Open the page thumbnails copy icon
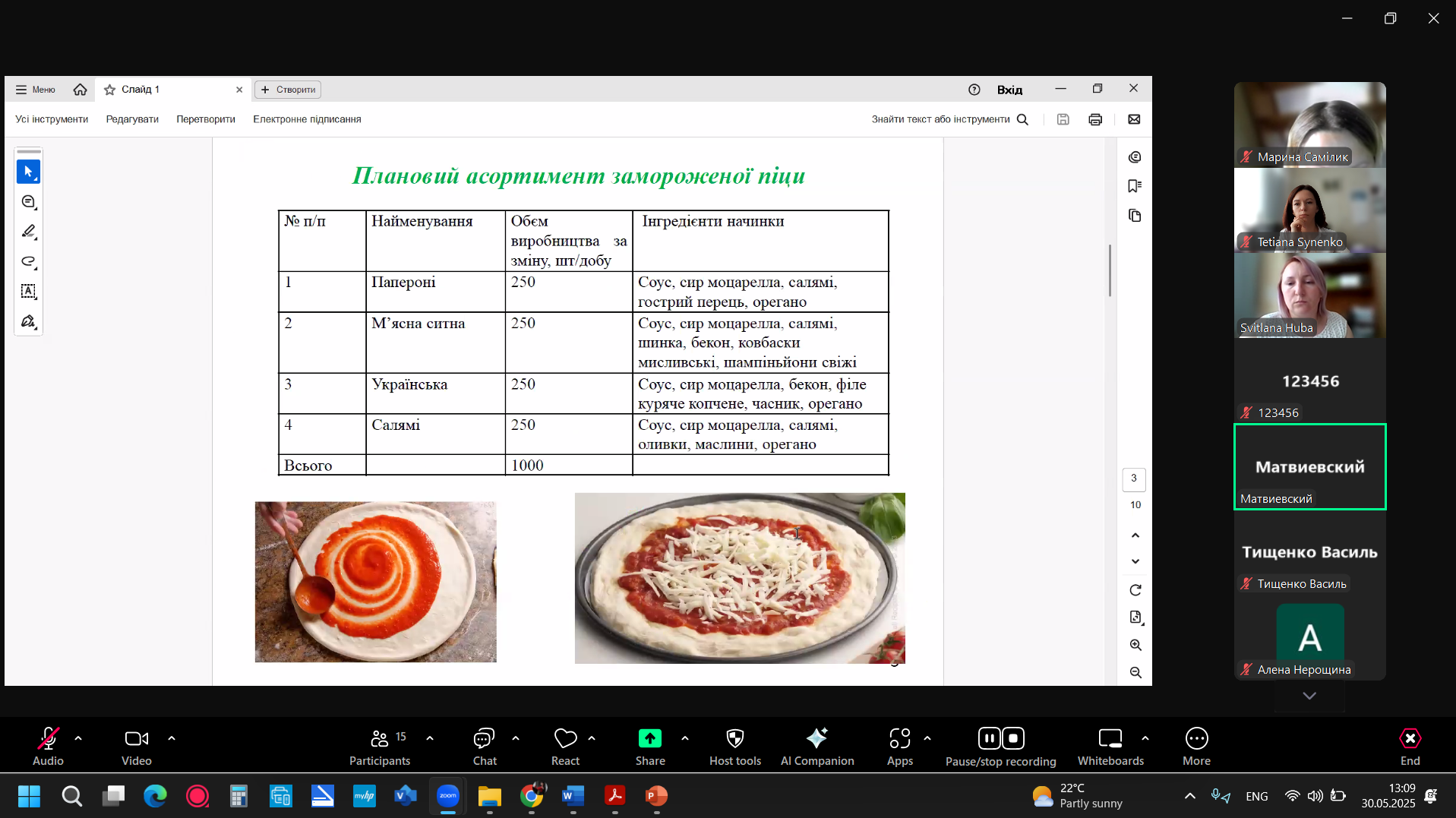The image size is (1456, 818). [1135, 216]
